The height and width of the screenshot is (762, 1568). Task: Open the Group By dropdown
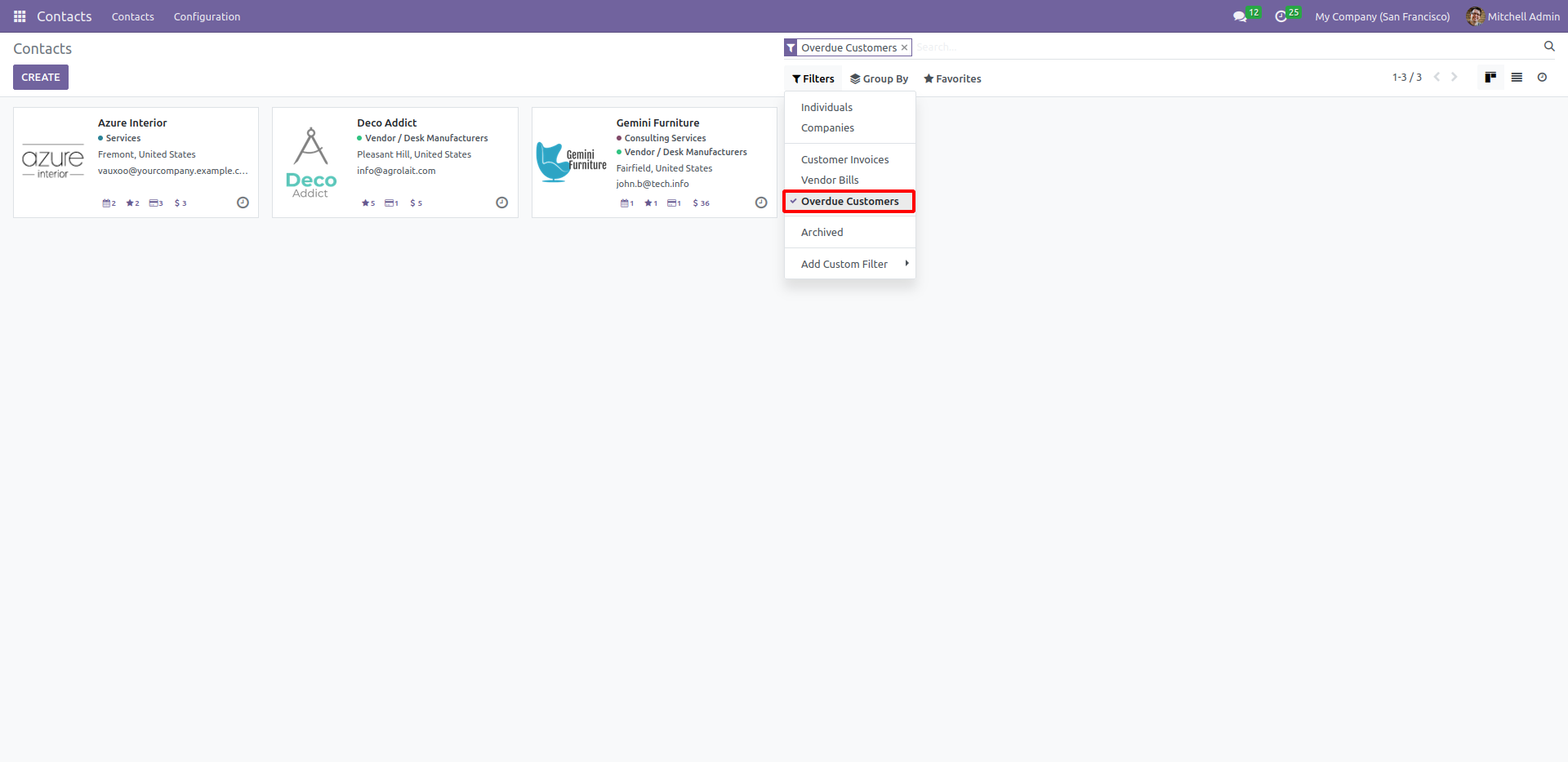(x=879, y=78)
